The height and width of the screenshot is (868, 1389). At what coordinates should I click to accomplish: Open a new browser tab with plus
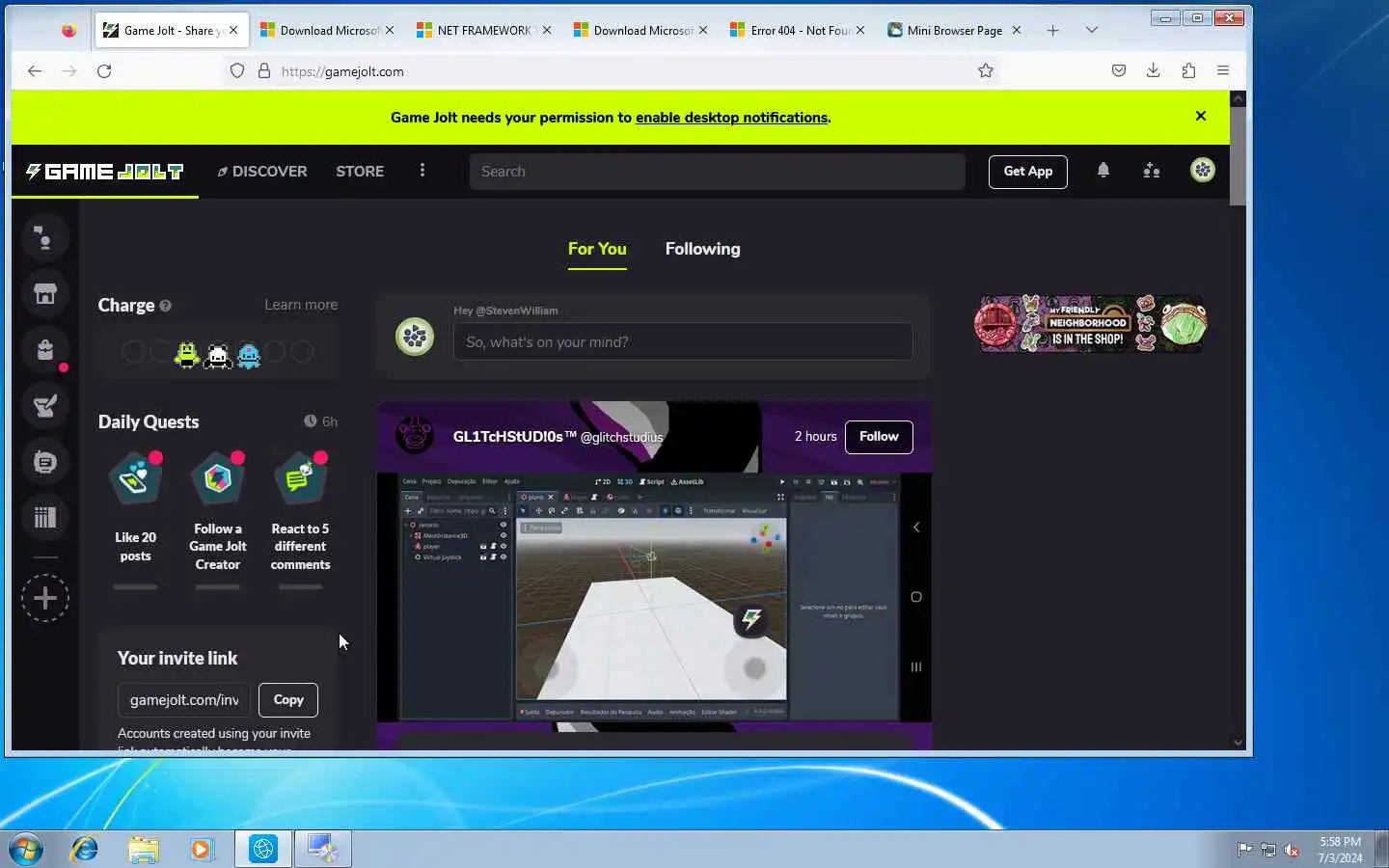(x=1052, y=30)
